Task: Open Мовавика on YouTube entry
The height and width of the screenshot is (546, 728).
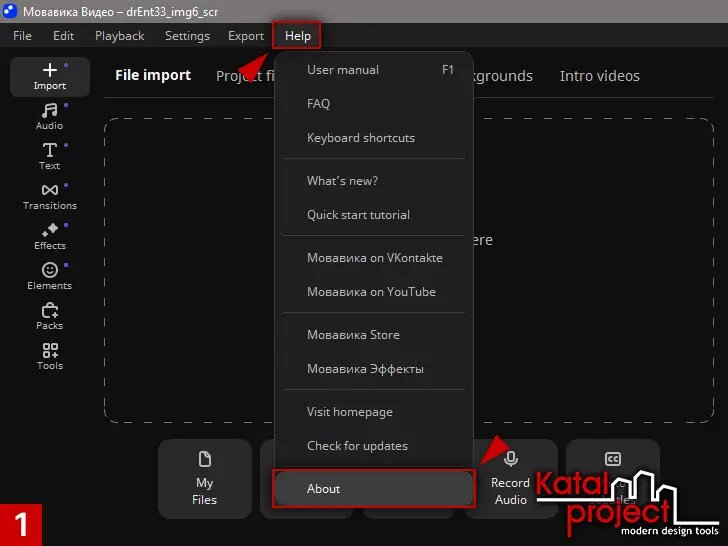Action: (374, 292)
